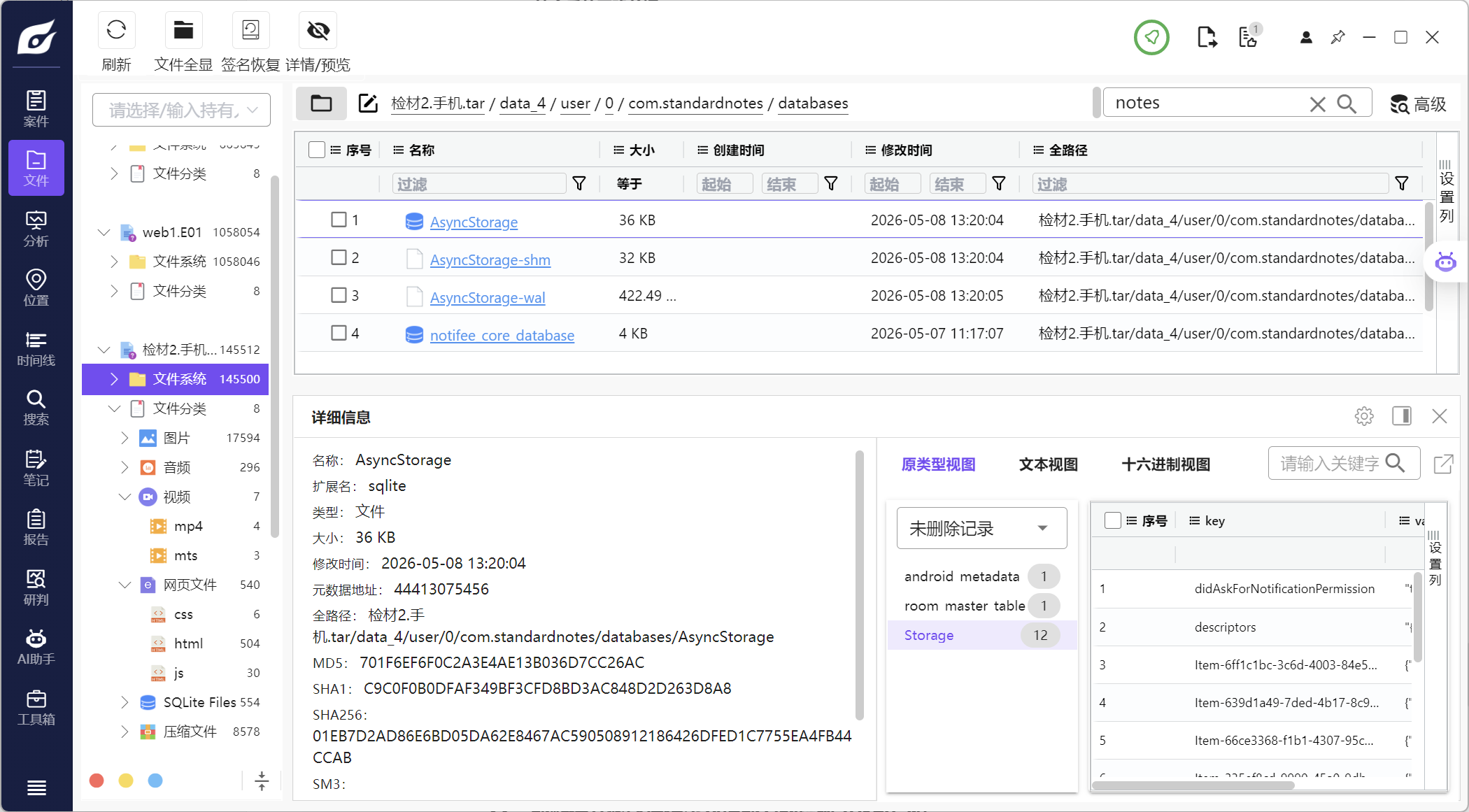Open the 请选择/输入持有人 dropdown
Screen dimensions: 1469x812
tap(181, 110)
